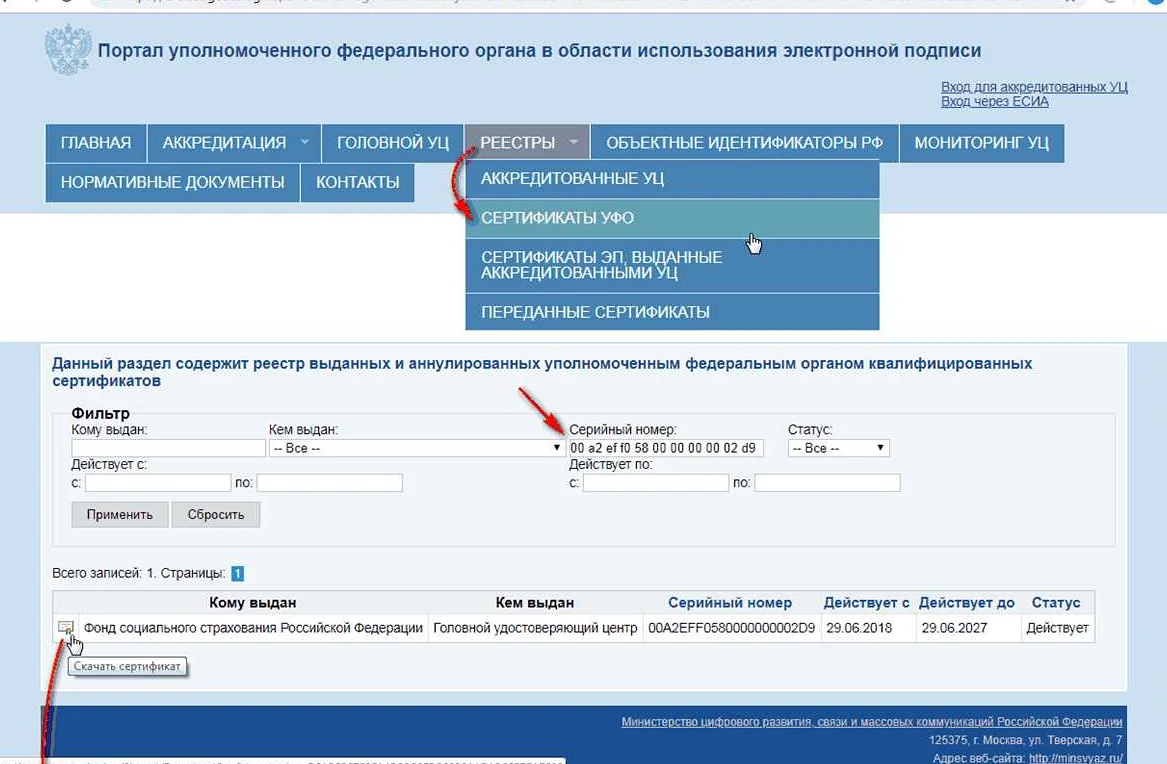Click the Кому выдан filter input field

168,448
